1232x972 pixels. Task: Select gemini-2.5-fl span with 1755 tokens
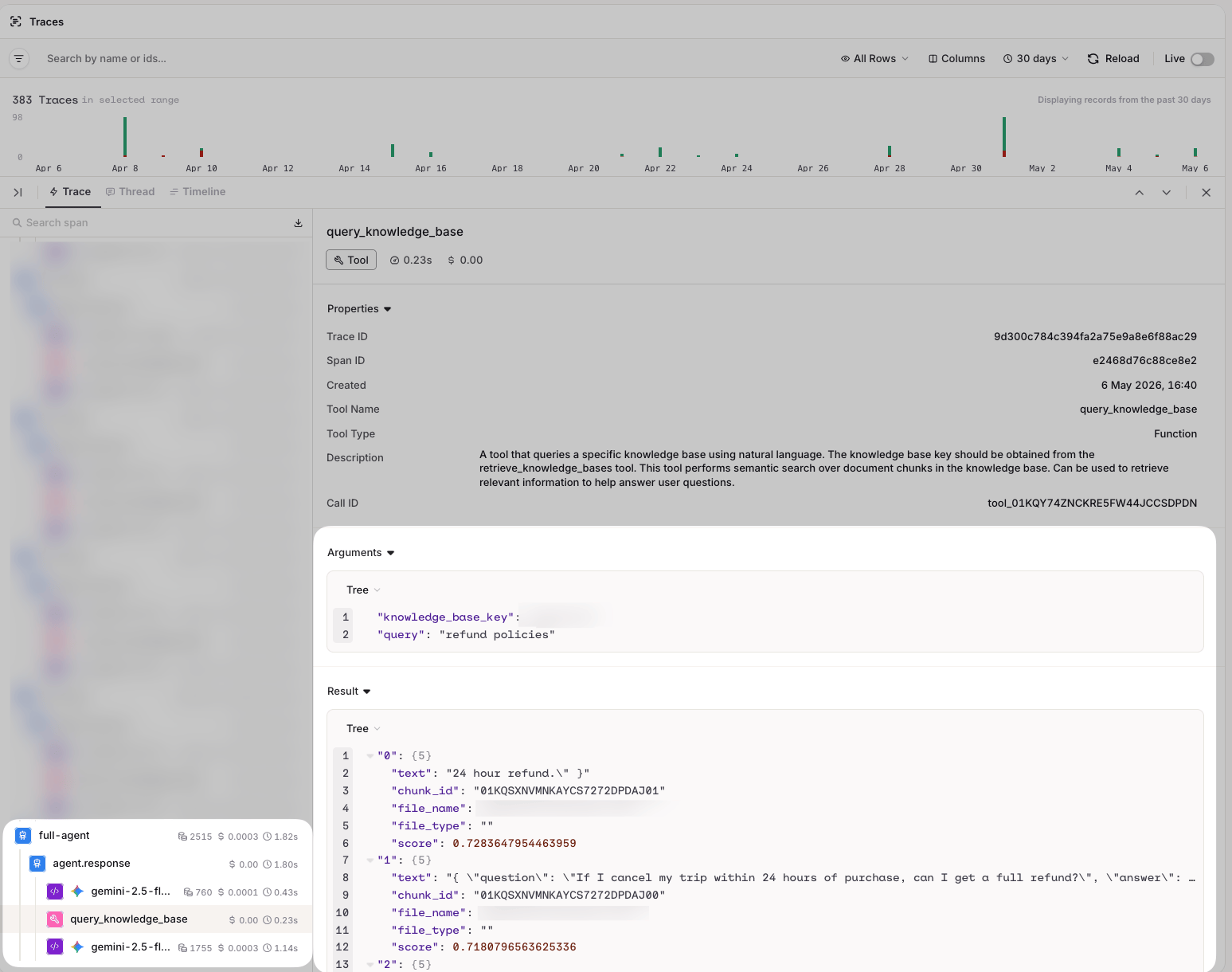[x=157, y=947]
